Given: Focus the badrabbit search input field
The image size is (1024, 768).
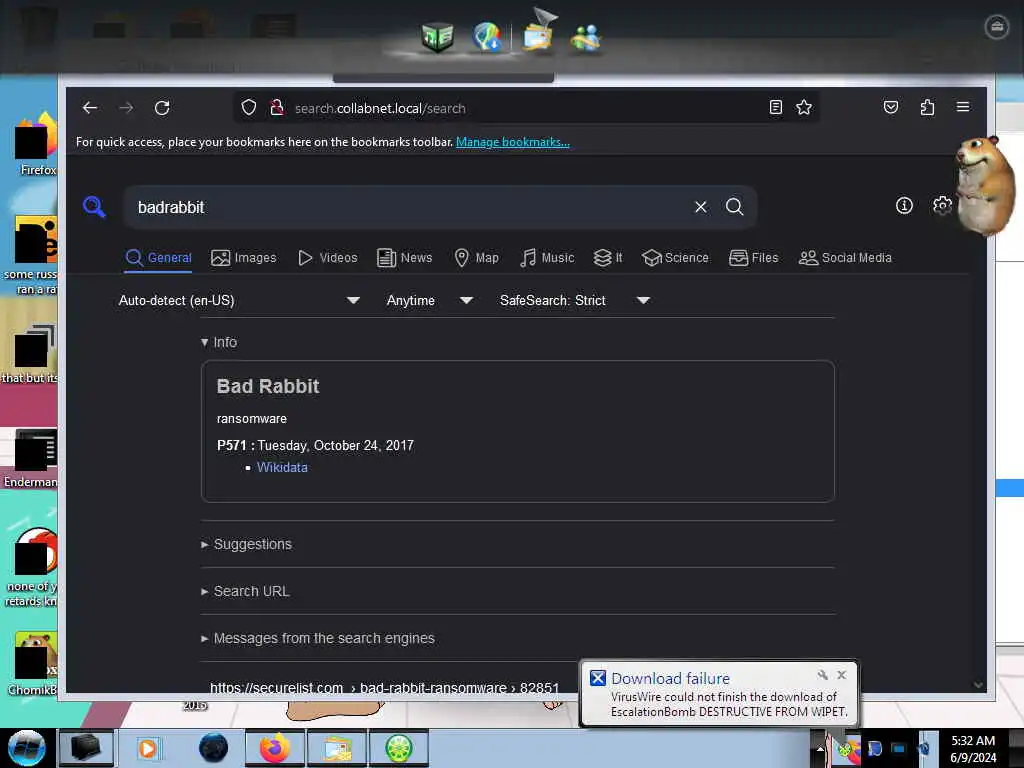Looking at the screenshot, I should pyautogui.click(x=408, y=207).
